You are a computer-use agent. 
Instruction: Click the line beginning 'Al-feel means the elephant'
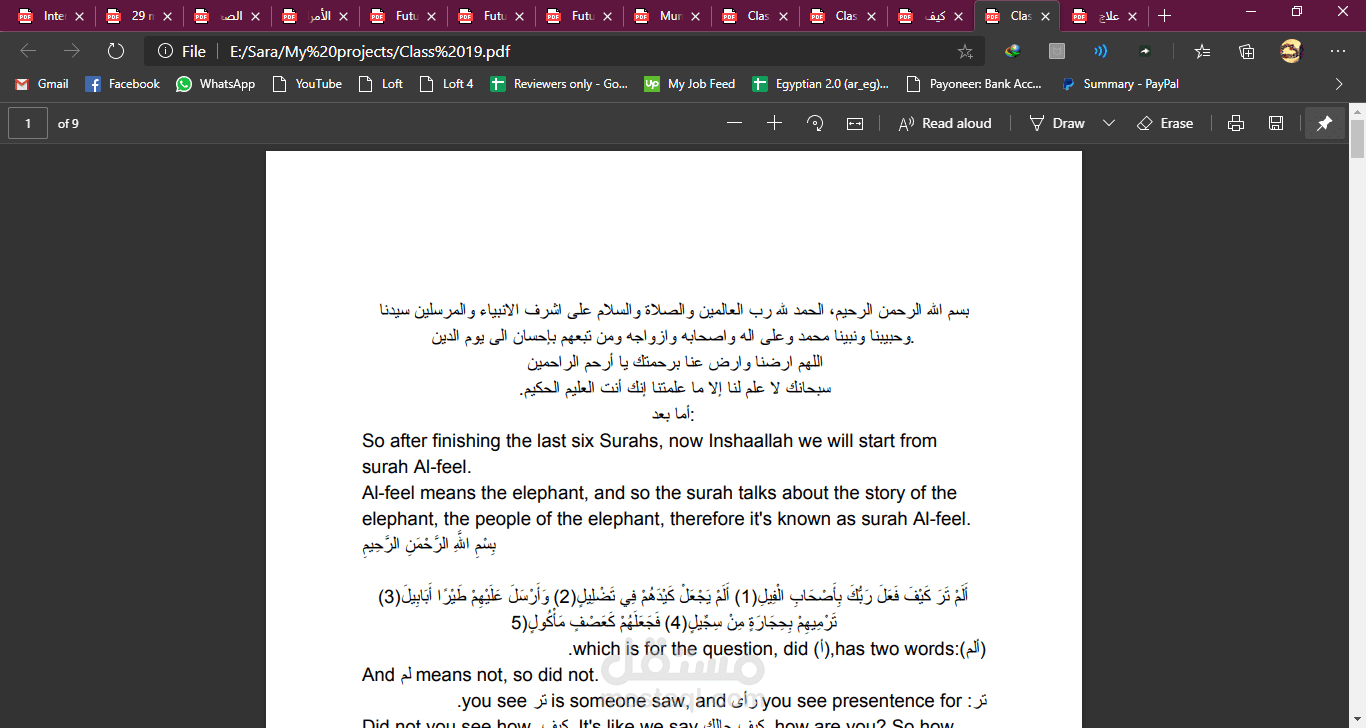point(659,493)
